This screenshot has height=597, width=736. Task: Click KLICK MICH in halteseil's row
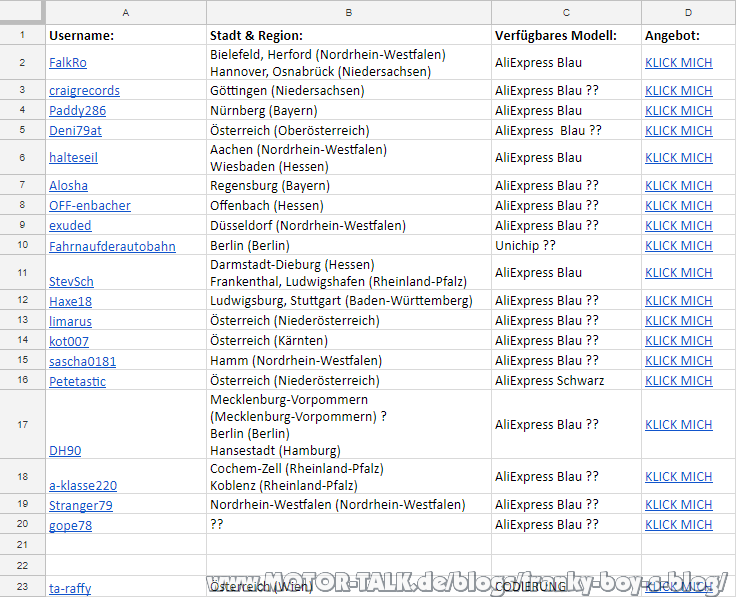click(x=679, y=158)
